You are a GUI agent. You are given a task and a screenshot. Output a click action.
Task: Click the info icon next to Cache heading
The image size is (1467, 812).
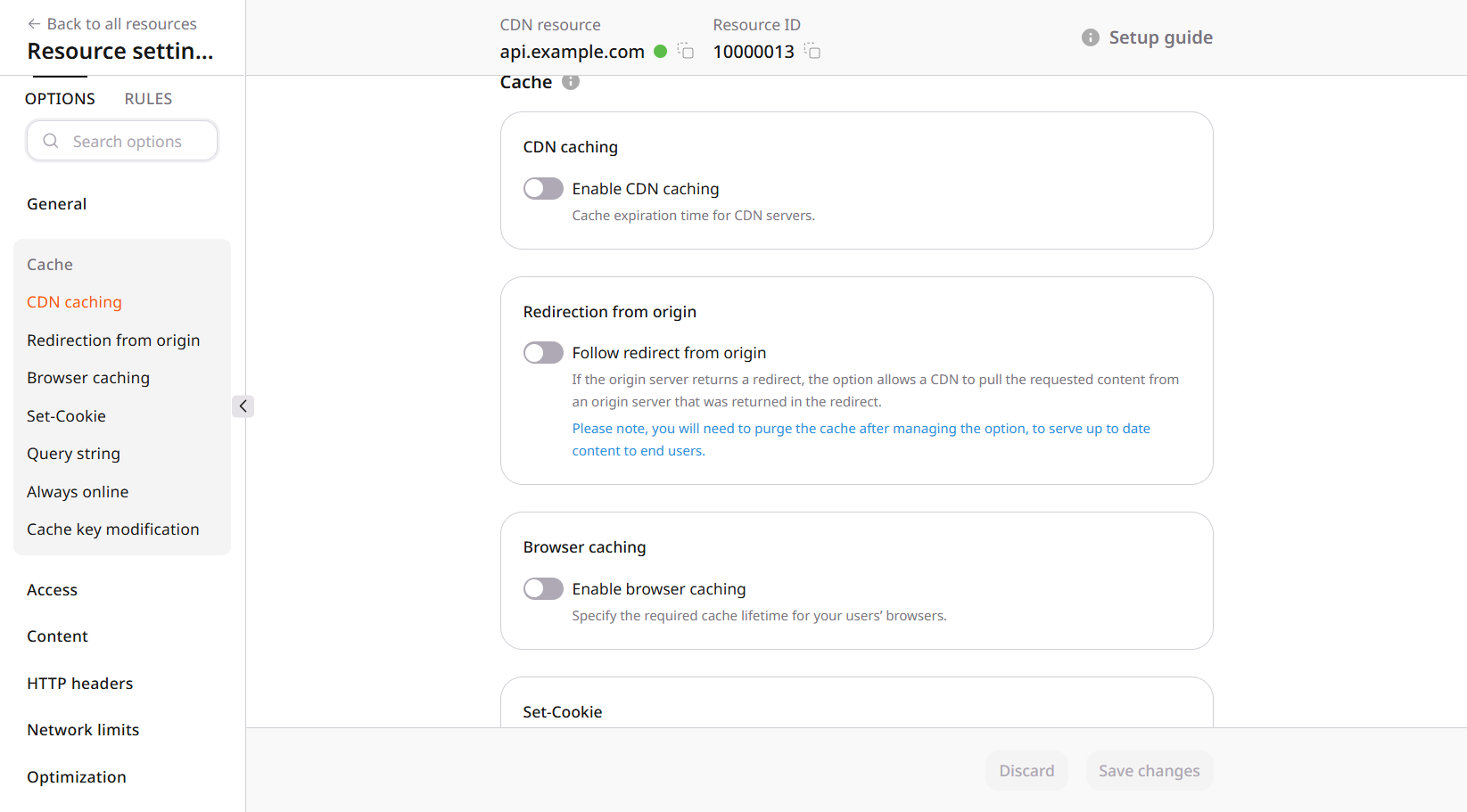point(571,82)
